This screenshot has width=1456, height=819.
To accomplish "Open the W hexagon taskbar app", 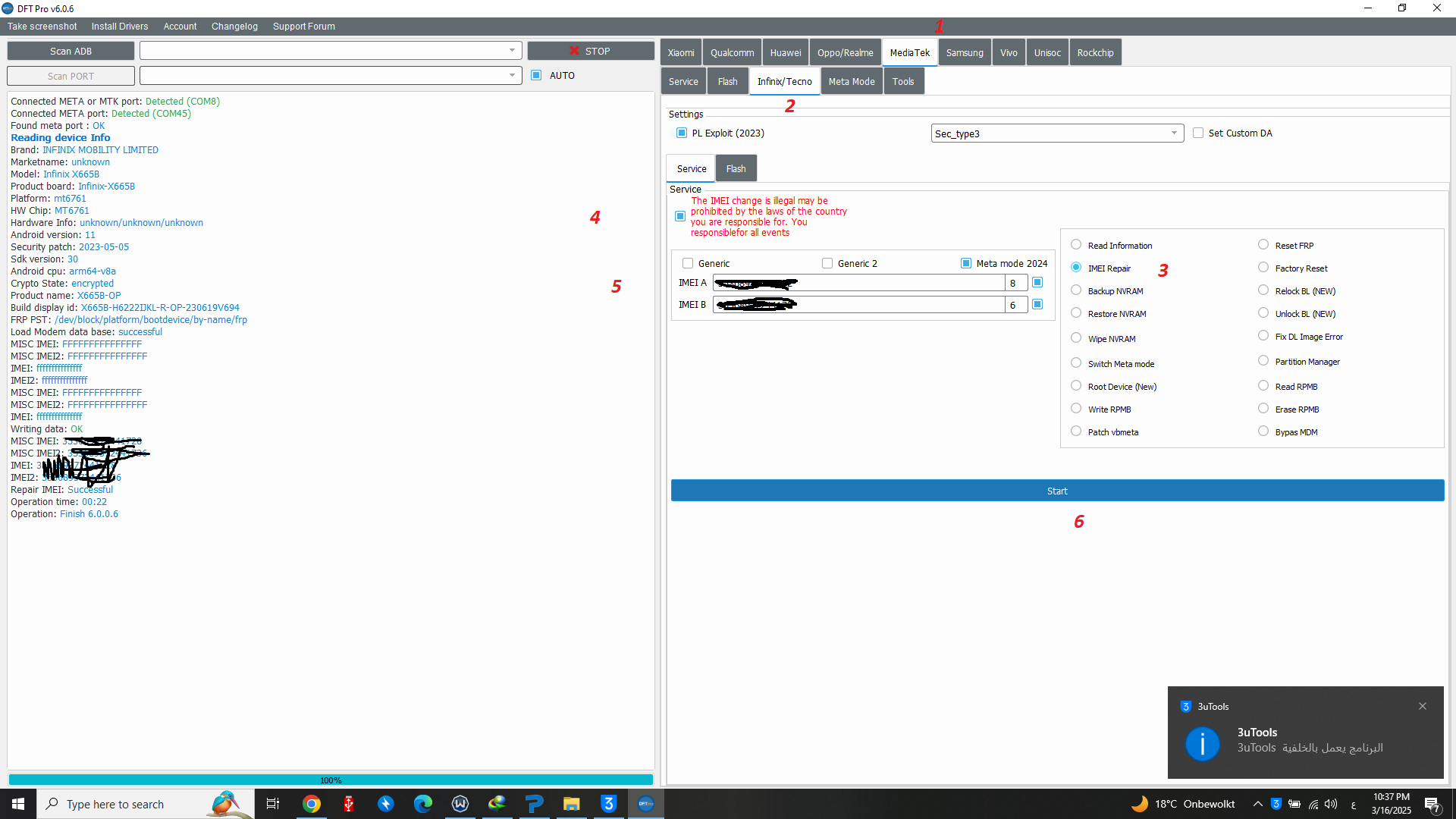I will tap(460, 804).
